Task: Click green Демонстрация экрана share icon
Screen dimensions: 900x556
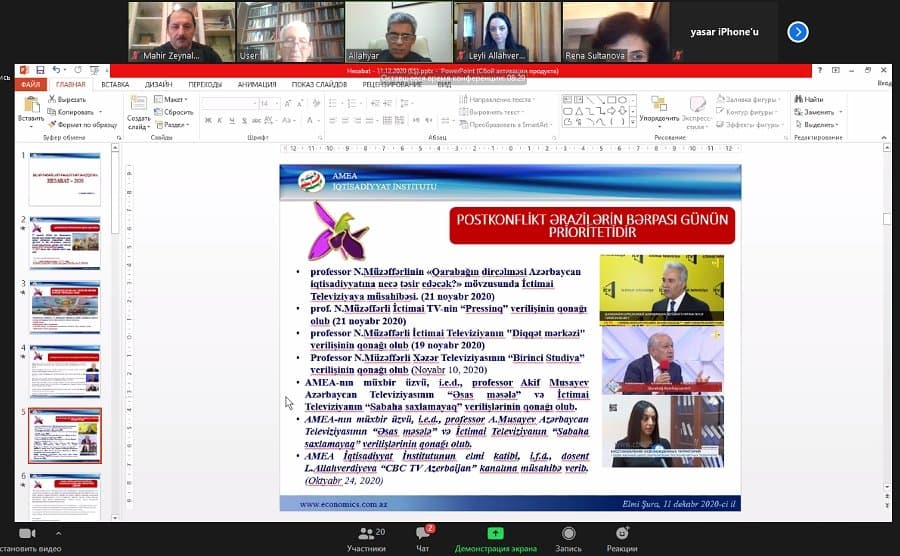Action: 495,534
